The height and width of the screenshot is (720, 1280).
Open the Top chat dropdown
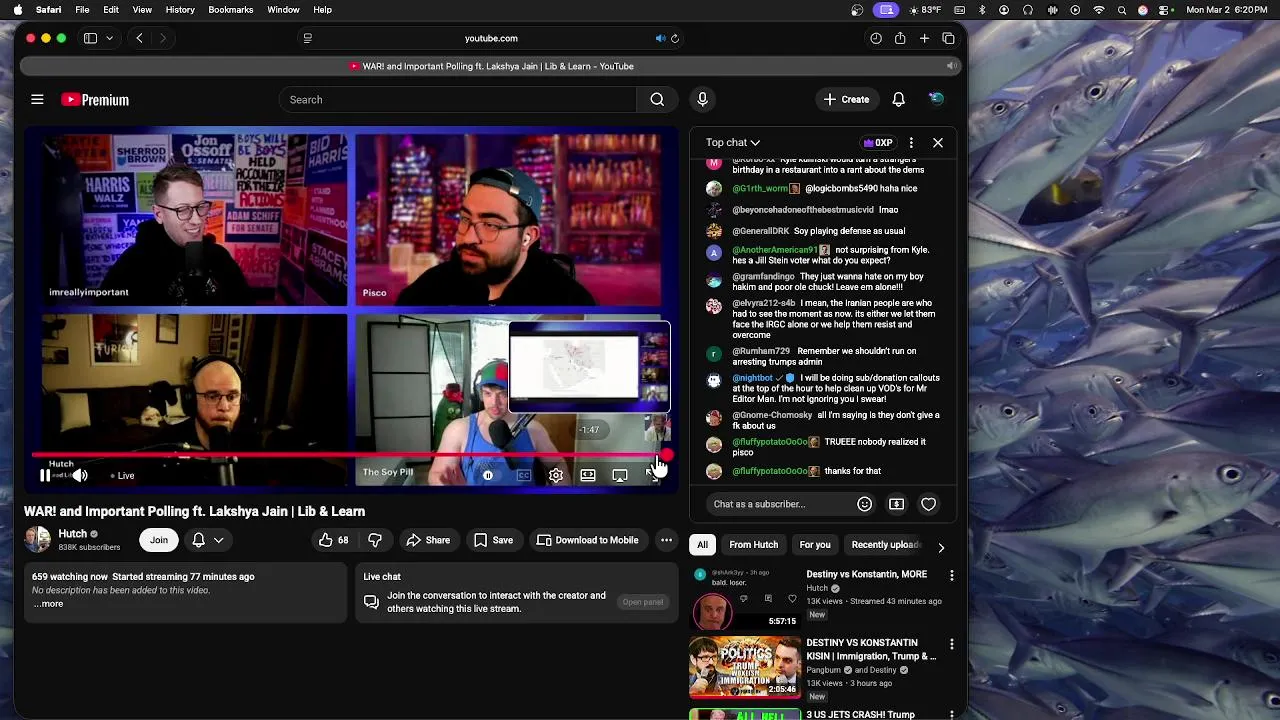point(733,143)
